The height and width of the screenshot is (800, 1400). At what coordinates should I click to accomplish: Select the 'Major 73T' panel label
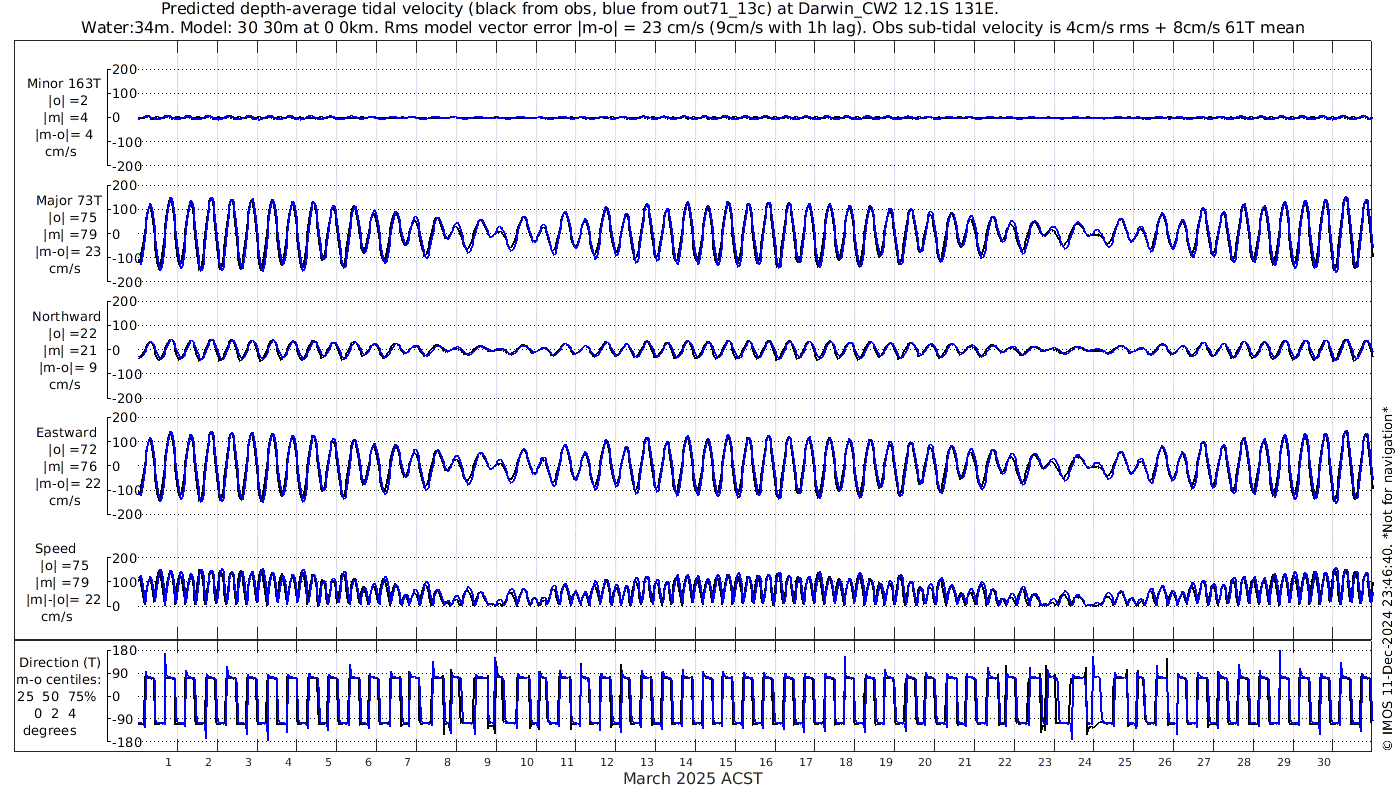pos(68,201)
